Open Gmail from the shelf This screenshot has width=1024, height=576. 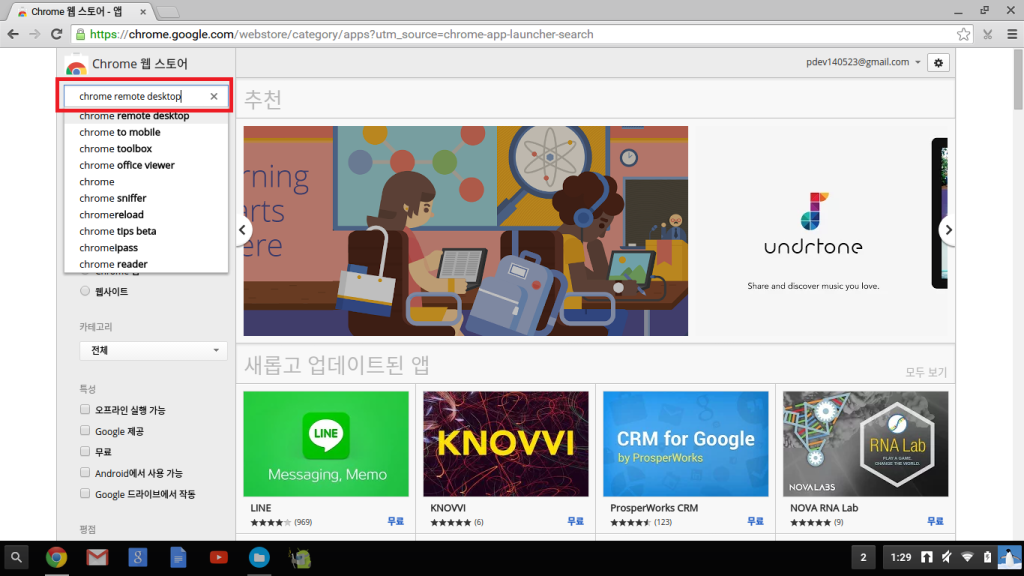[97, 558]
